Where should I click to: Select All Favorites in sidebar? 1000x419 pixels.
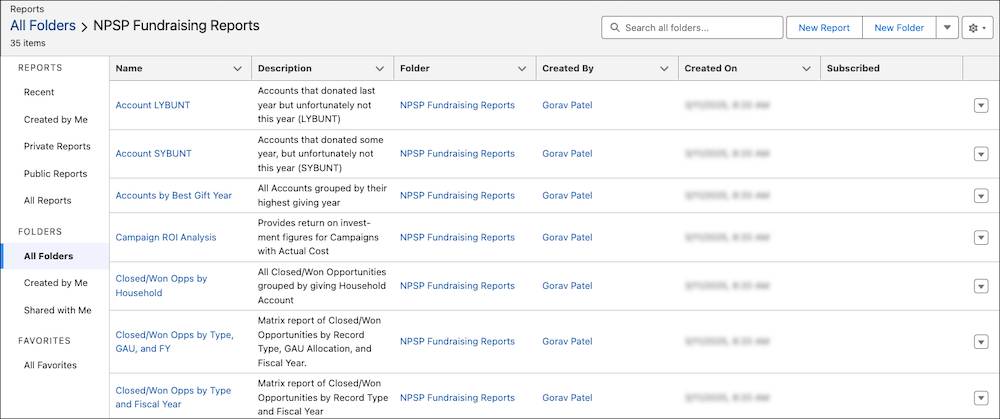(x=50, y=365)
